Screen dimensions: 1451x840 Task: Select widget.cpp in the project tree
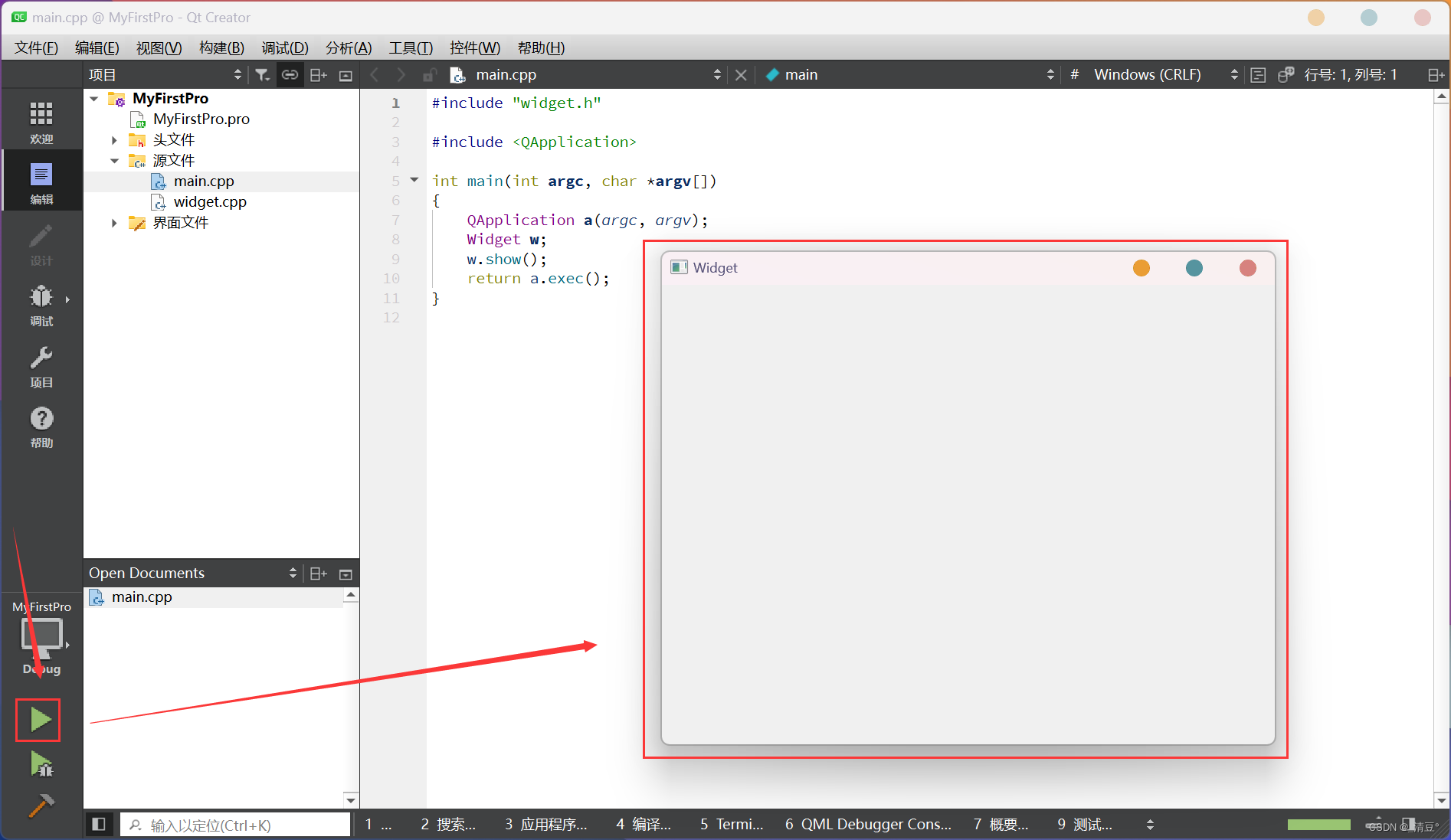click(x=210, y=202)
